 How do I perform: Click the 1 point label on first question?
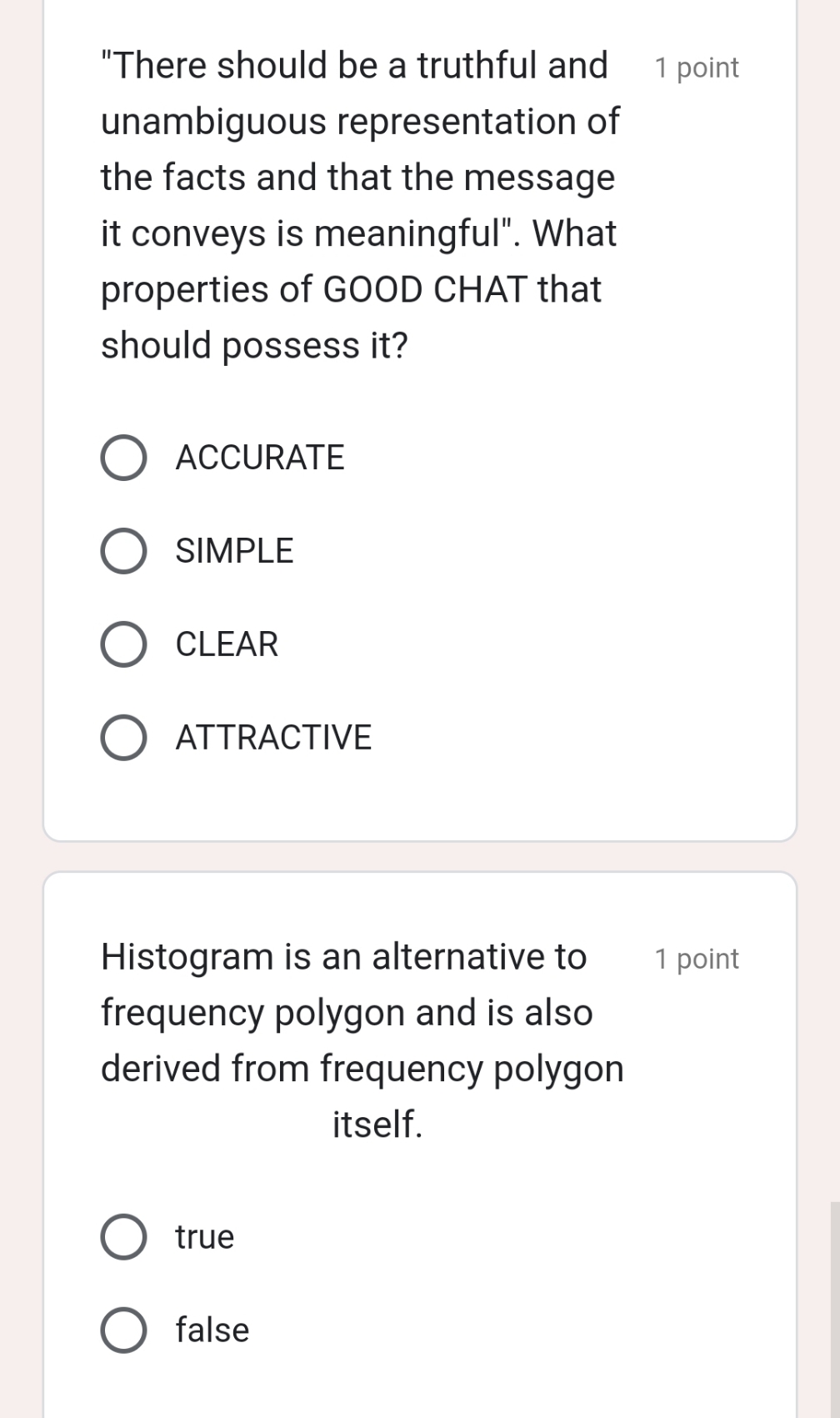(697, 68)
